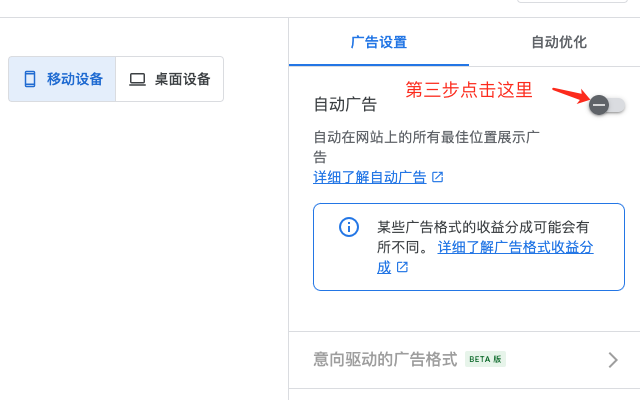The image size is (640, 400).
Task: Click the blue info circle icon
Action: point(349,227)
